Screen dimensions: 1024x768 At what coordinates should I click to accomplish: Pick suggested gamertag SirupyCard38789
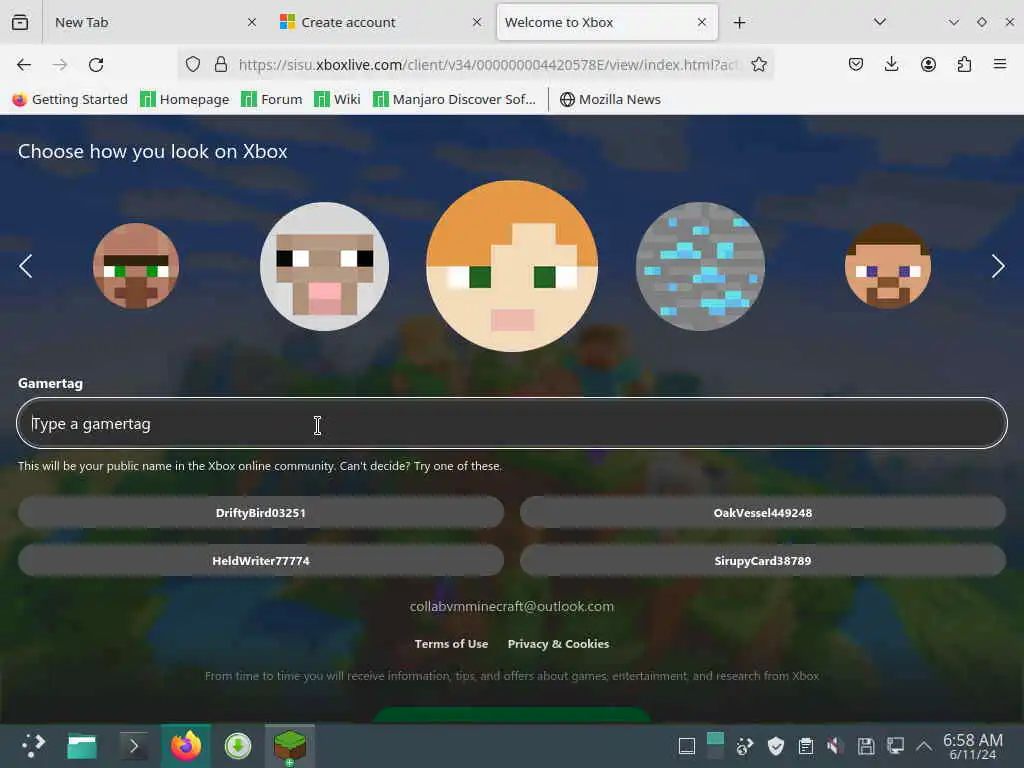tap(763, 560)
